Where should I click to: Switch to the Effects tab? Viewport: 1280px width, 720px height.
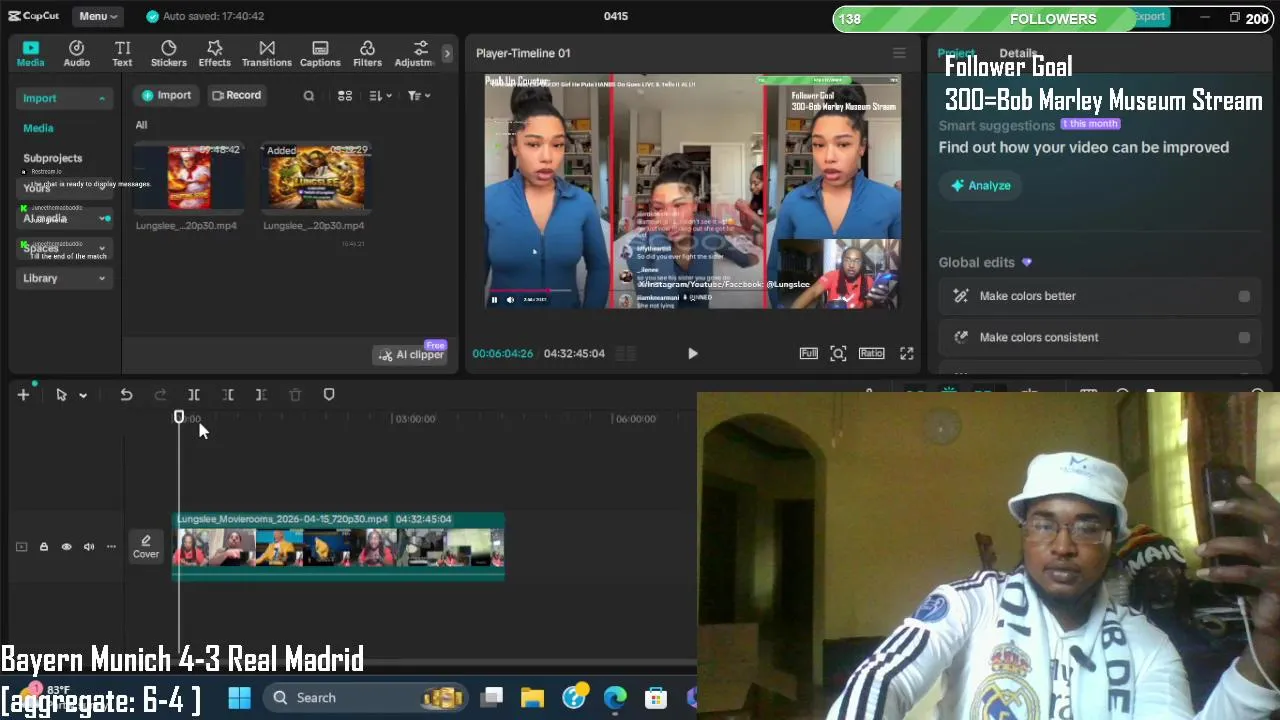[214, 54]
